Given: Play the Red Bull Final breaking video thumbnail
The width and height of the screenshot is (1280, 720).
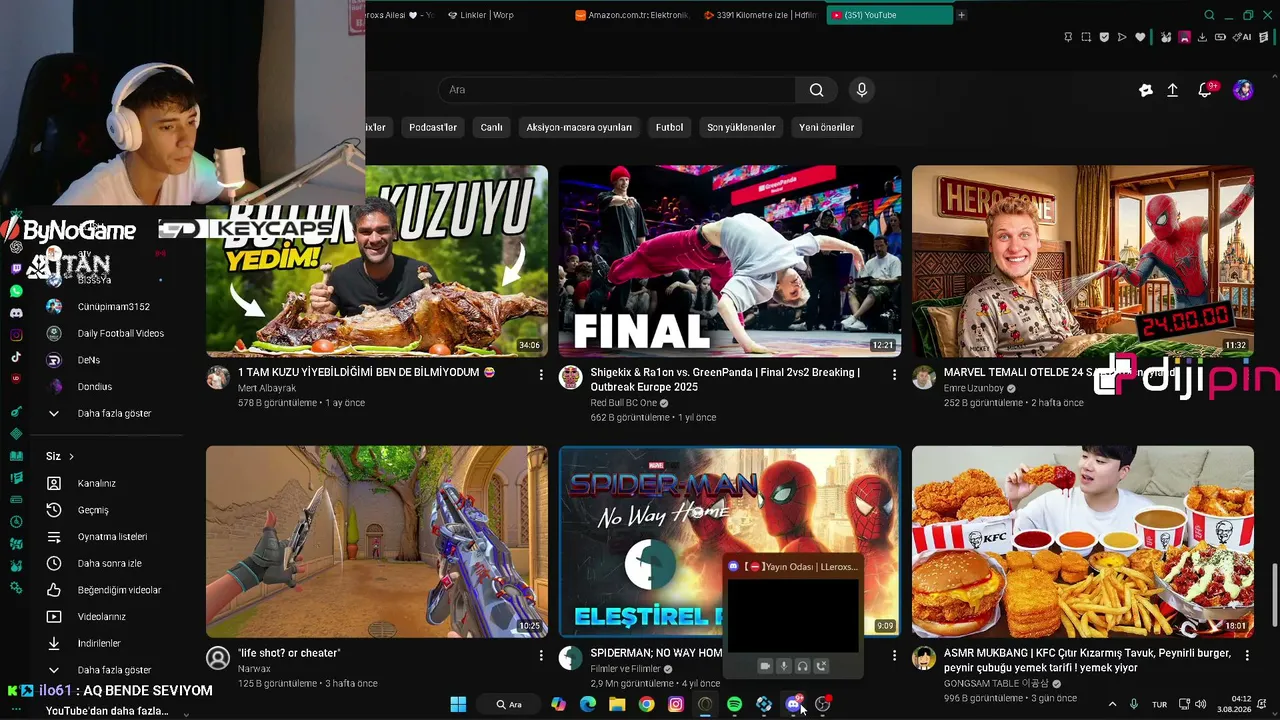Looking at the screenshot, I should [729, 261].
